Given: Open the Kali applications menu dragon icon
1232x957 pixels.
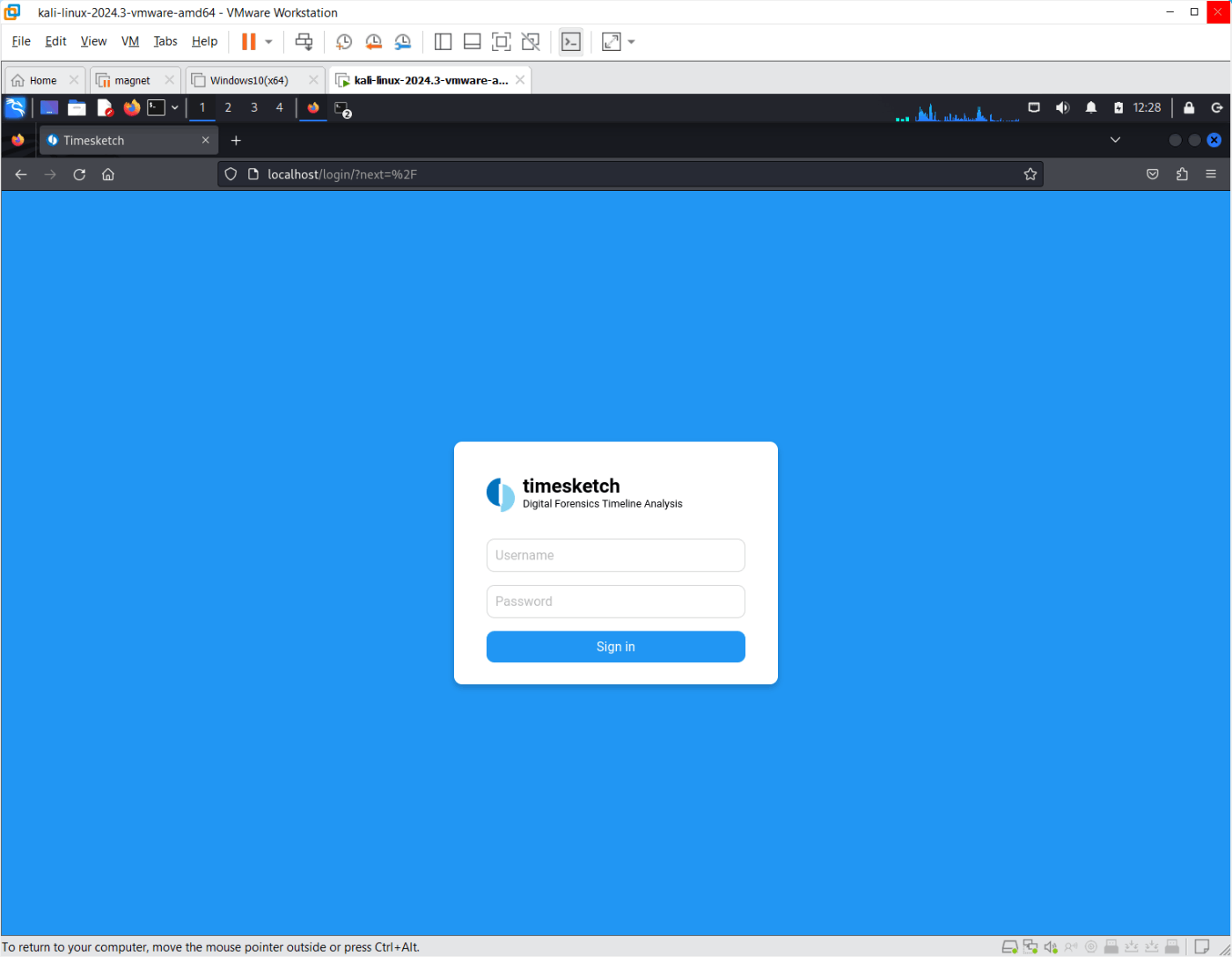Looking at the screenshot, I should click(x=15, y=107).
